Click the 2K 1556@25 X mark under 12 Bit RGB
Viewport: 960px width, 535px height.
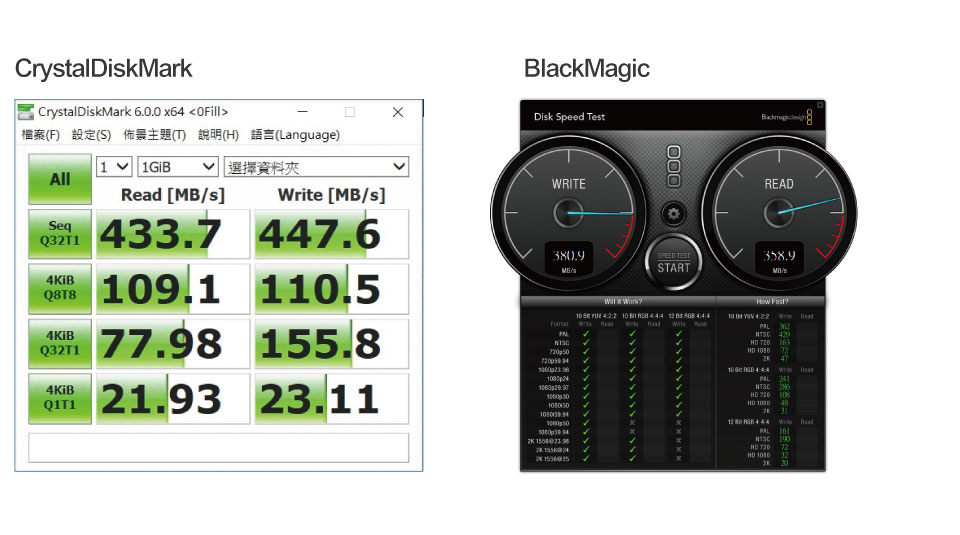click(678, 458)
